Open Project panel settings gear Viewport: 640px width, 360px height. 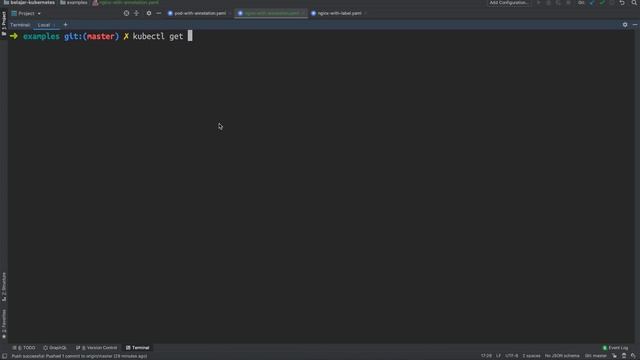pyautogui.click(x=149, y=13)
